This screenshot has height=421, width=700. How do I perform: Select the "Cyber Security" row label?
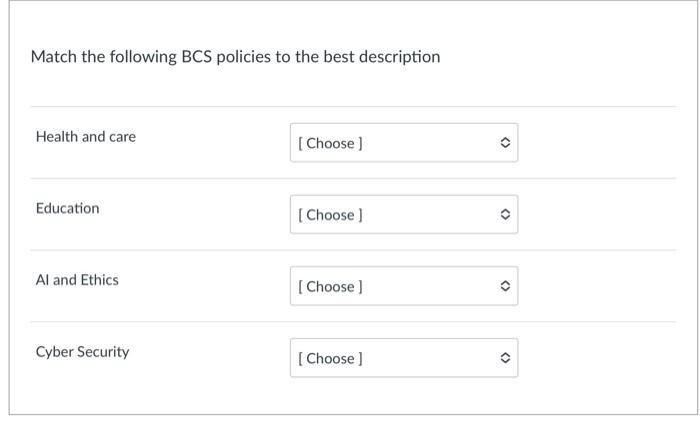coord(83,352)
